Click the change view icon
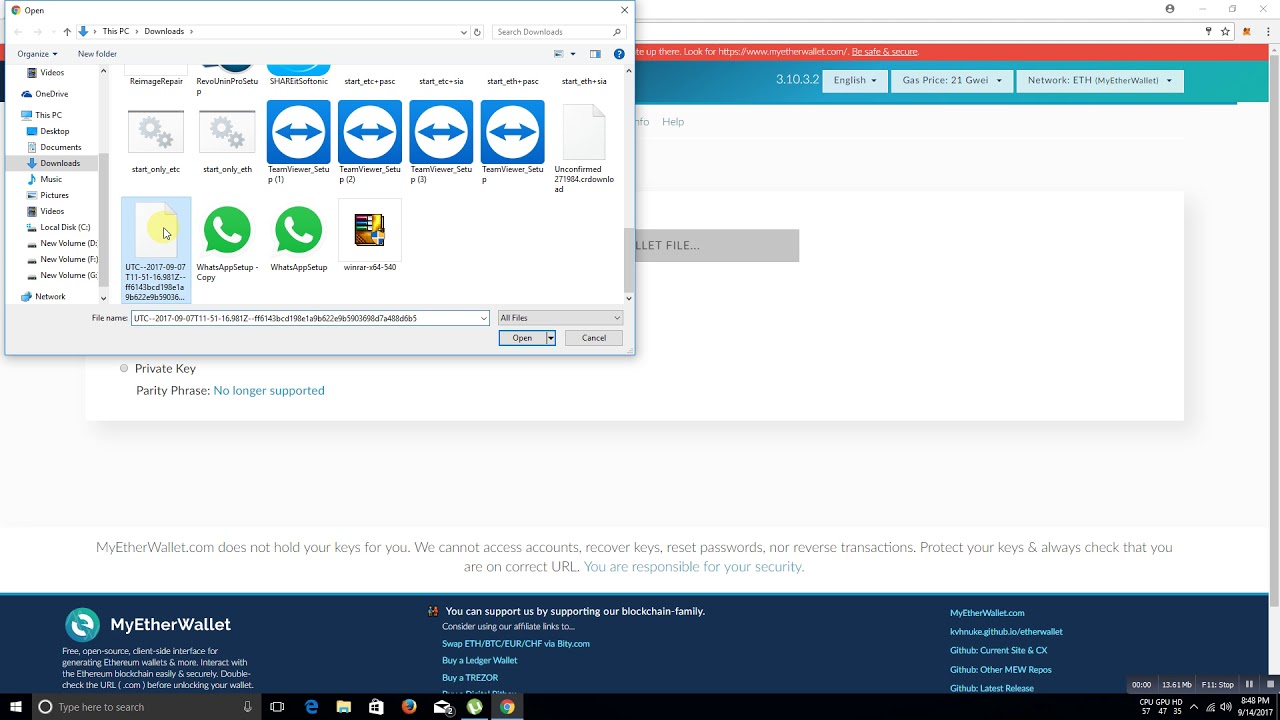Screen dimensions: 1280x720 pyautogui.click(x=559, y=54)
